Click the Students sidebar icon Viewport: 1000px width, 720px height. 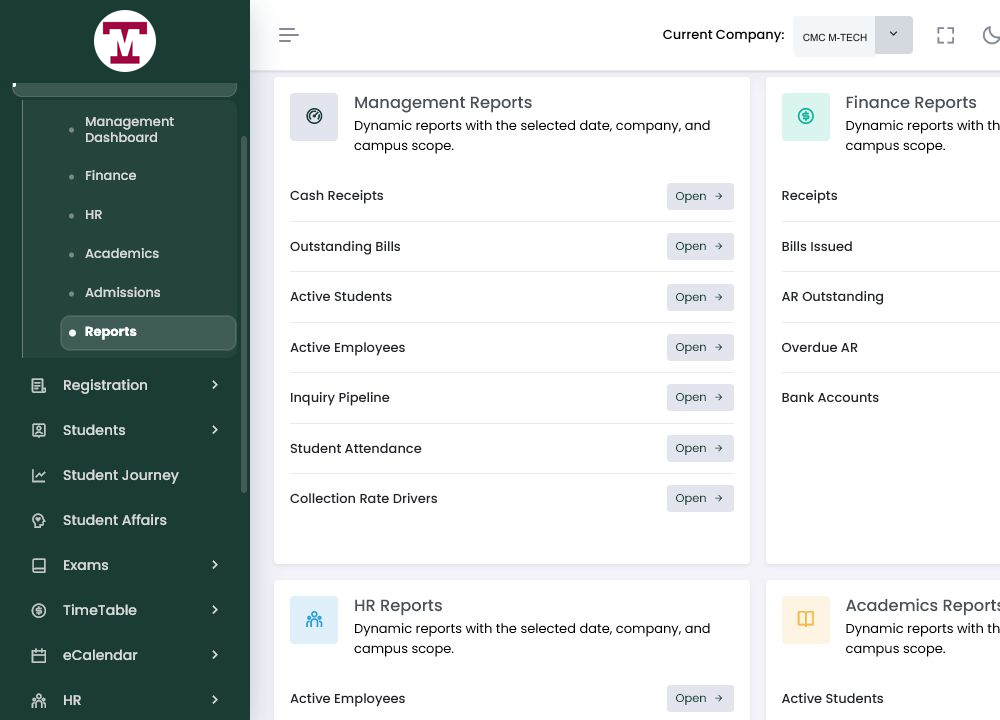38,430
